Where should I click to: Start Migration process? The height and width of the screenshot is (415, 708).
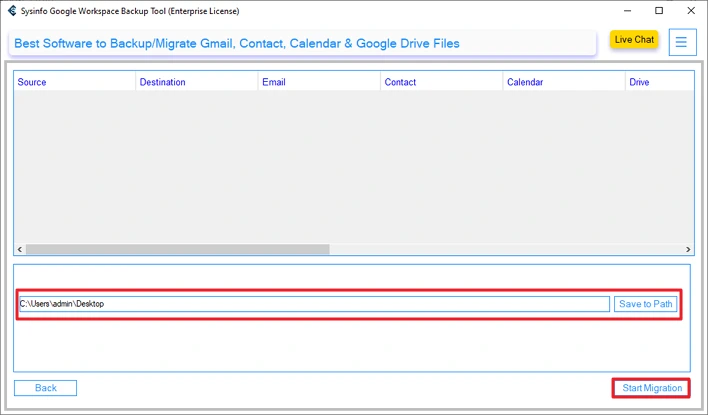click(x=652, y=388)
